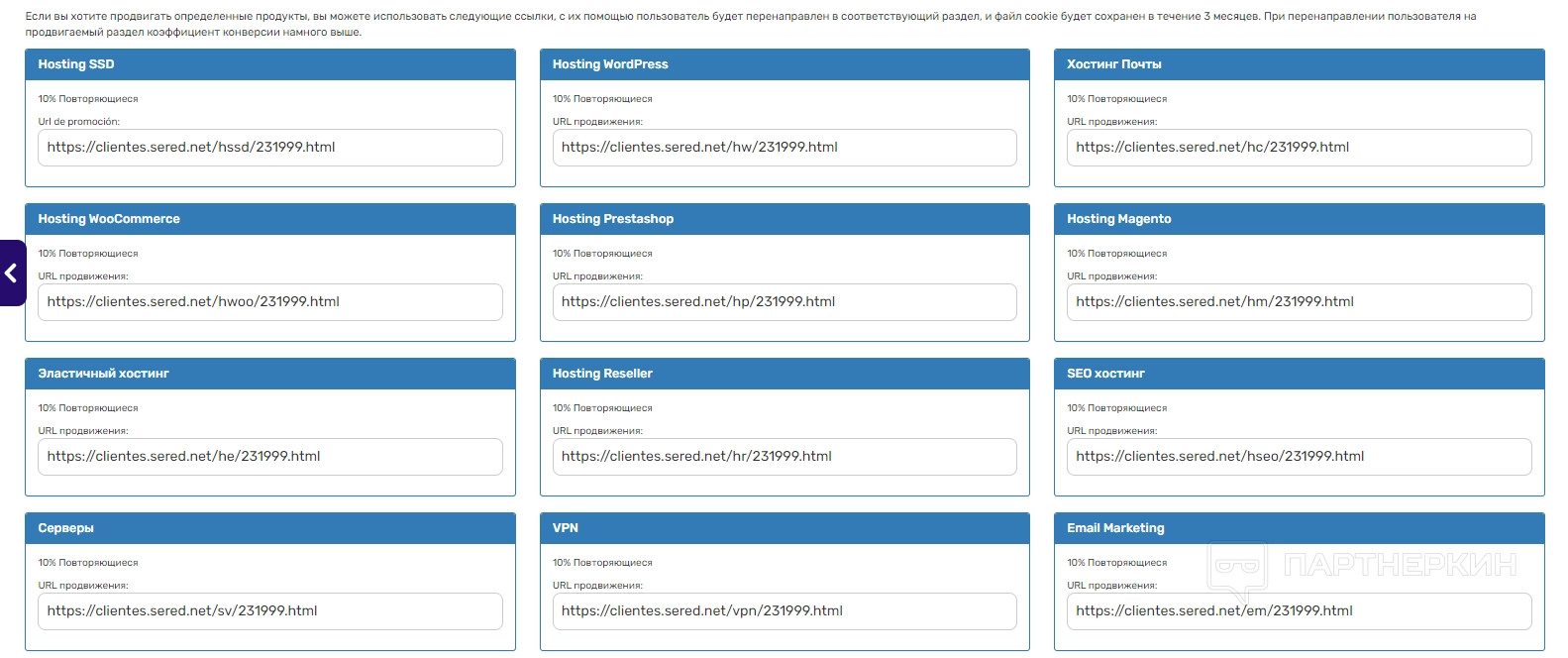
Task: Click the Hosting WordPress card header
Action: pyautogui.click(x=784, y=64)
